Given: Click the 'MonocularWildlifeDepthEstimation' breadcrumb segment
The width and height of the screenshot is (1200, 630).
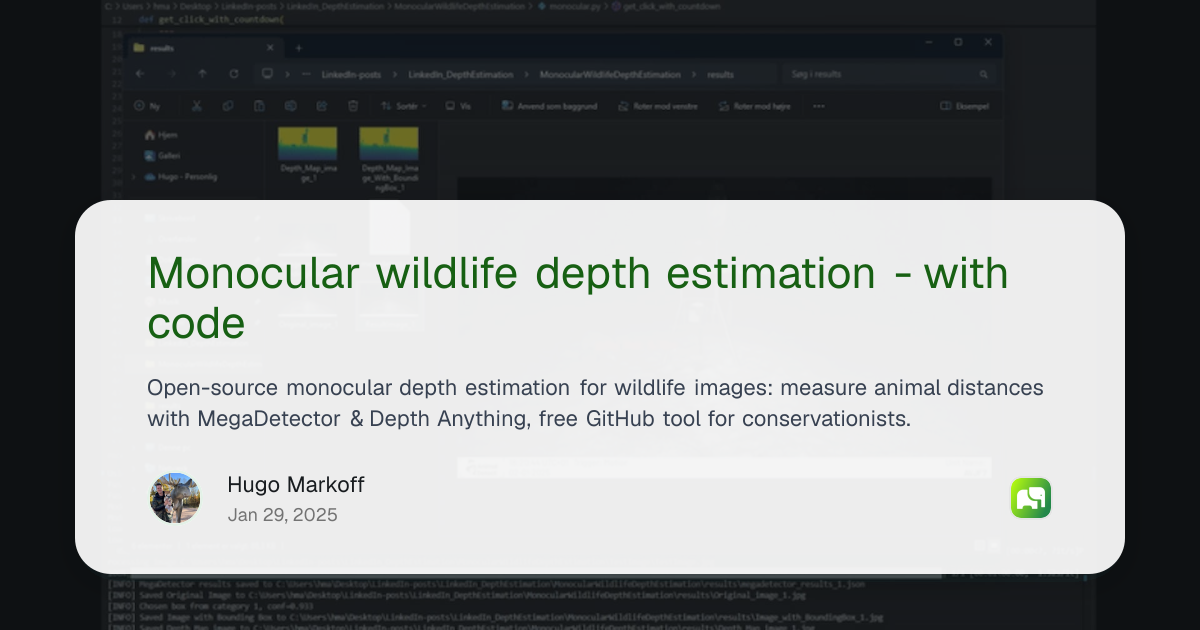Looking at the screenshot, I should [610, 74].
